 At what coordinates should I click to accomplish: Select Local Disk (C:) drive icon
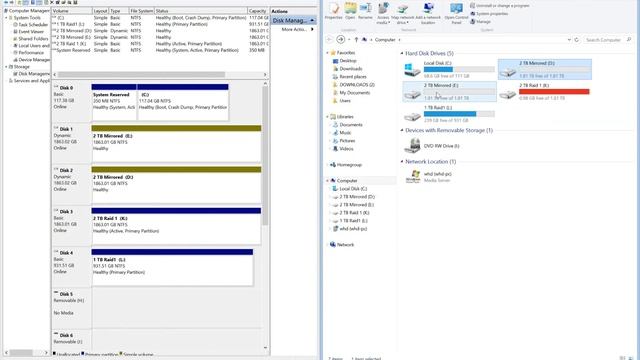point(412,70)
